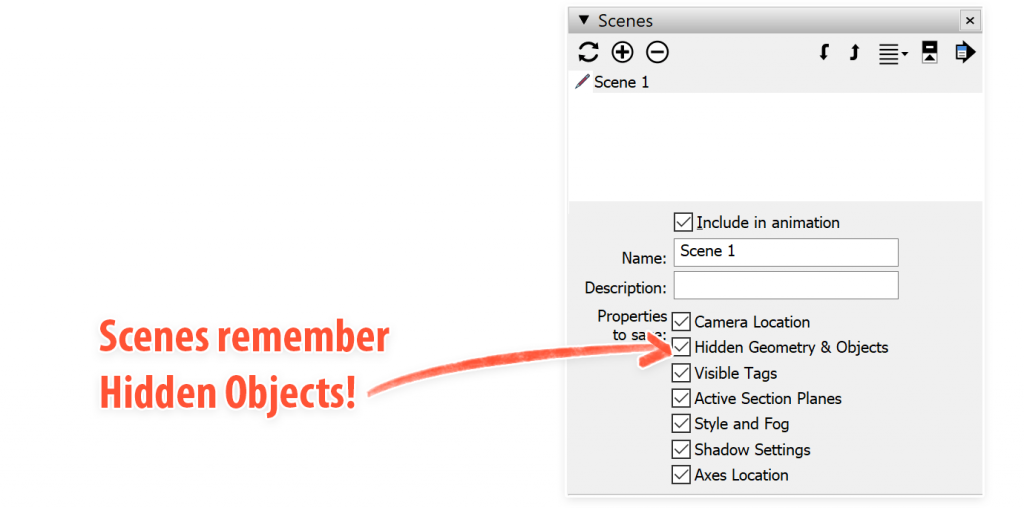Click the Hide Details icon
This screenshot has width=1024, height=508.
coord(930,53)
